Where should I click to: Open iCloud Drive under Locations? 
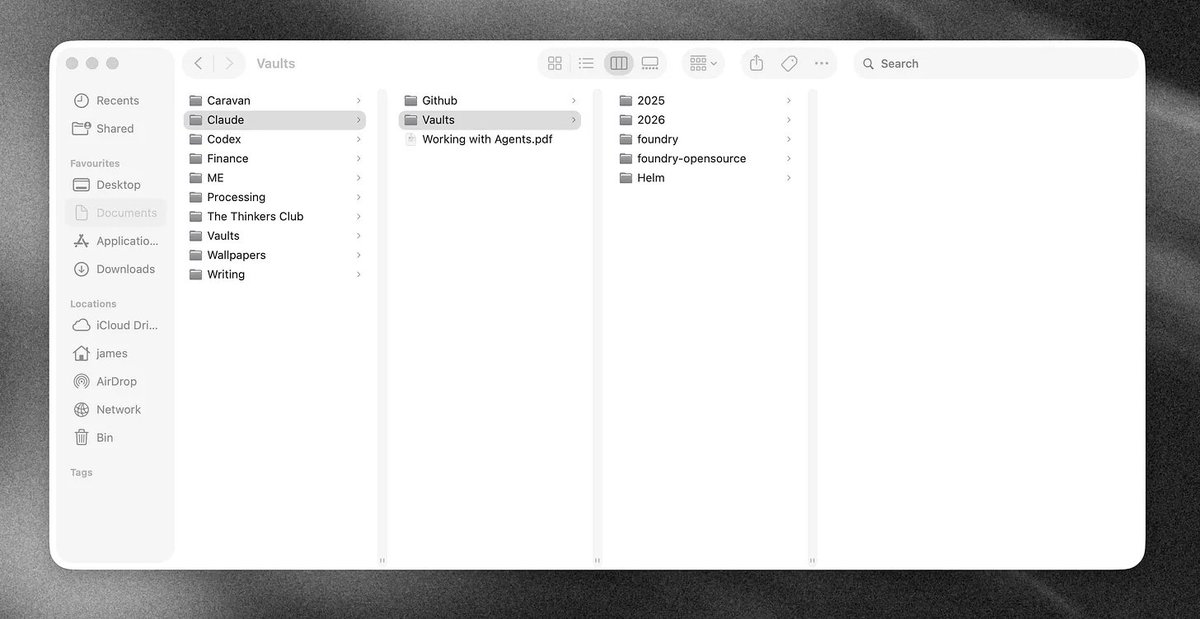116,325
